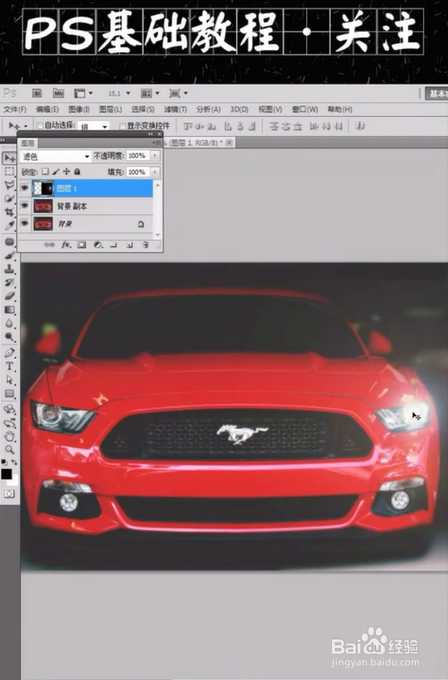Select the Dodge tool
The height and width of the screenshot is (680, 448).
[x=9, y=337]
